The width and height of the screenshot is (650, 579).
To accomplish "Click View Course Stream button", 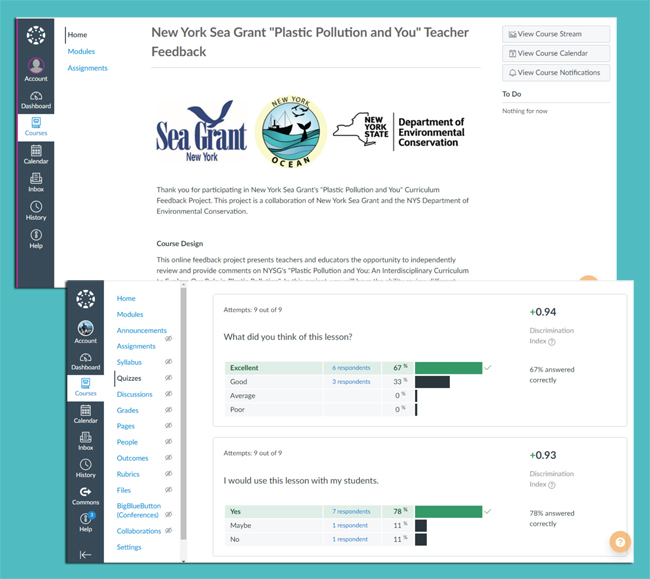I will (x=556, y=34).
